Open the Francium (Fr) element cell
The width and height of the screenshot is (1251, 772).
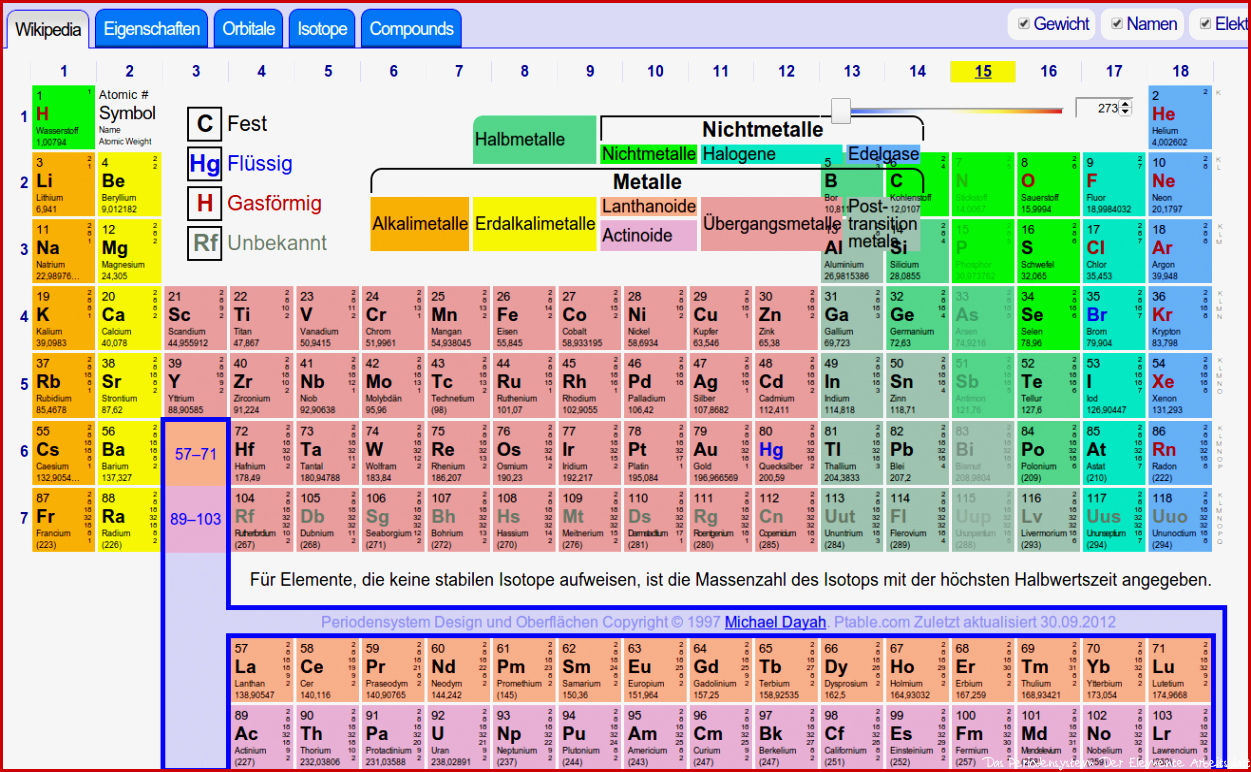point(63,520)
